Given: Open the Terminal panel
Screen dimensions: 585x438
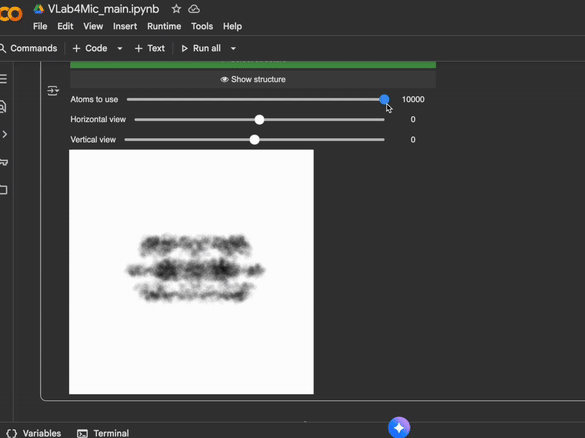Looking at the screenshot, I should pos(103,433).
